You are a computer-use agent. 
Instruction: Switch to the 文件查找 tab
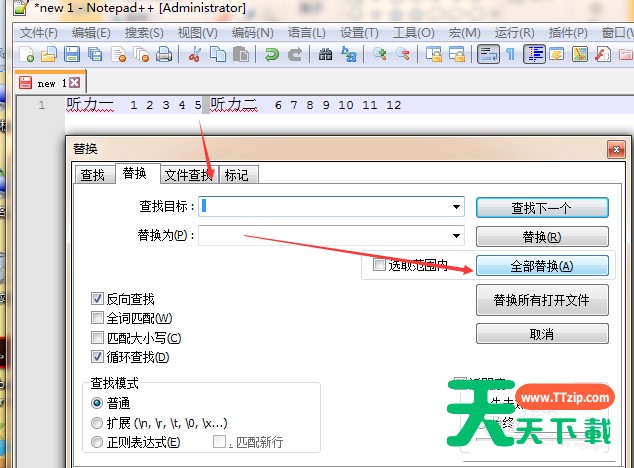pyautogui.click(x=189, y=175)
